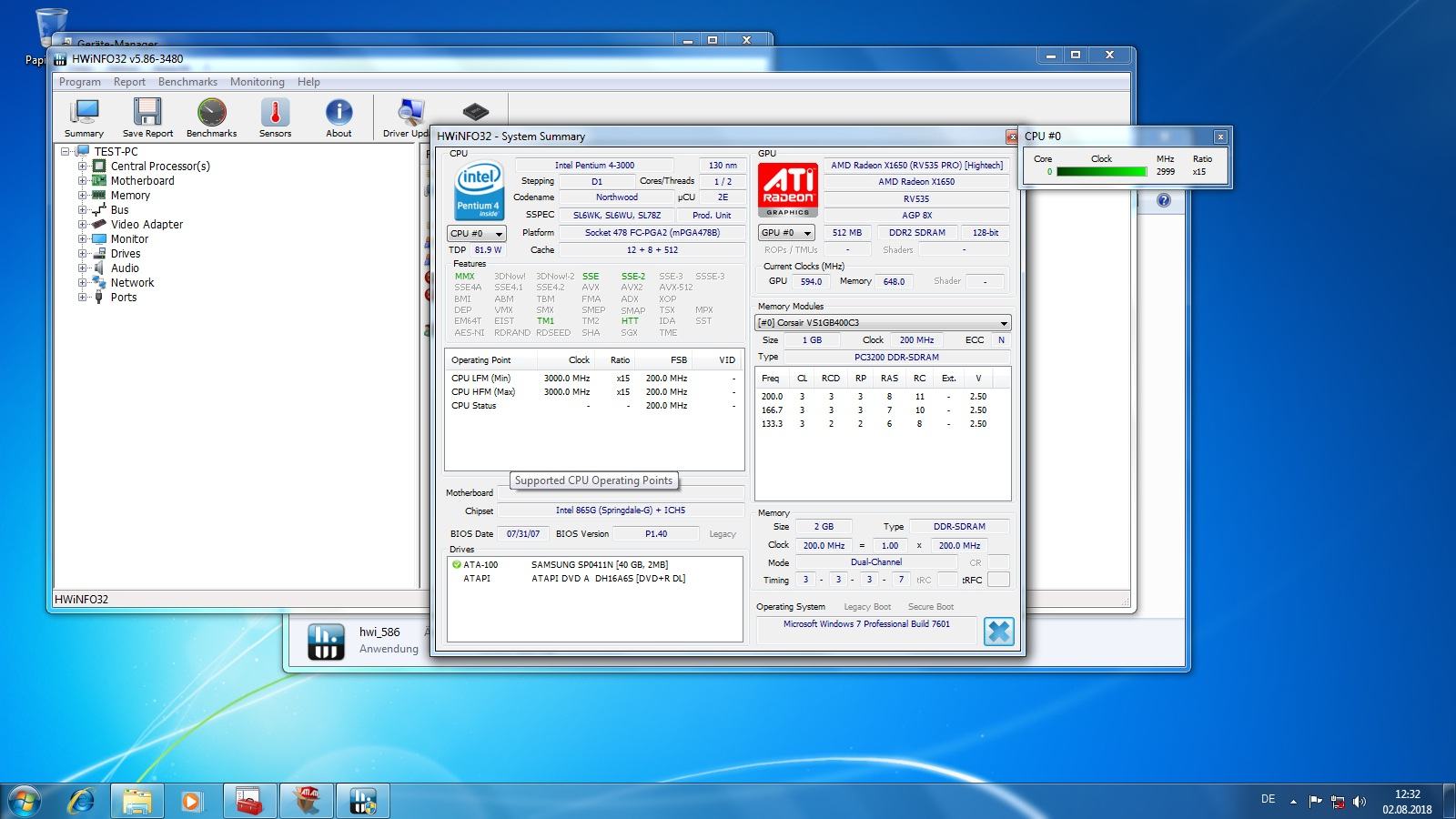Select the hwi_586 application icon
Image resolution: width=1456 pixels, height=819 pixels.
coord(326,641)
